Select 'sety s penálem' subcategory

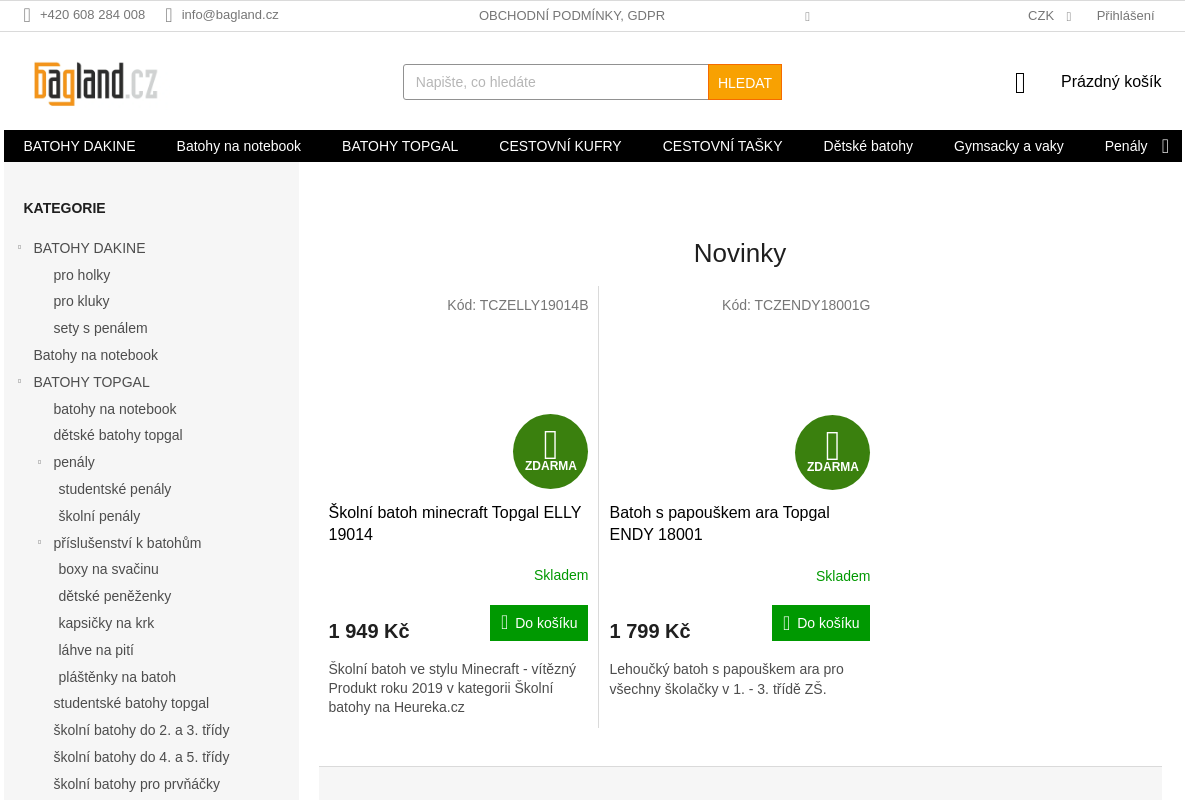100,328
